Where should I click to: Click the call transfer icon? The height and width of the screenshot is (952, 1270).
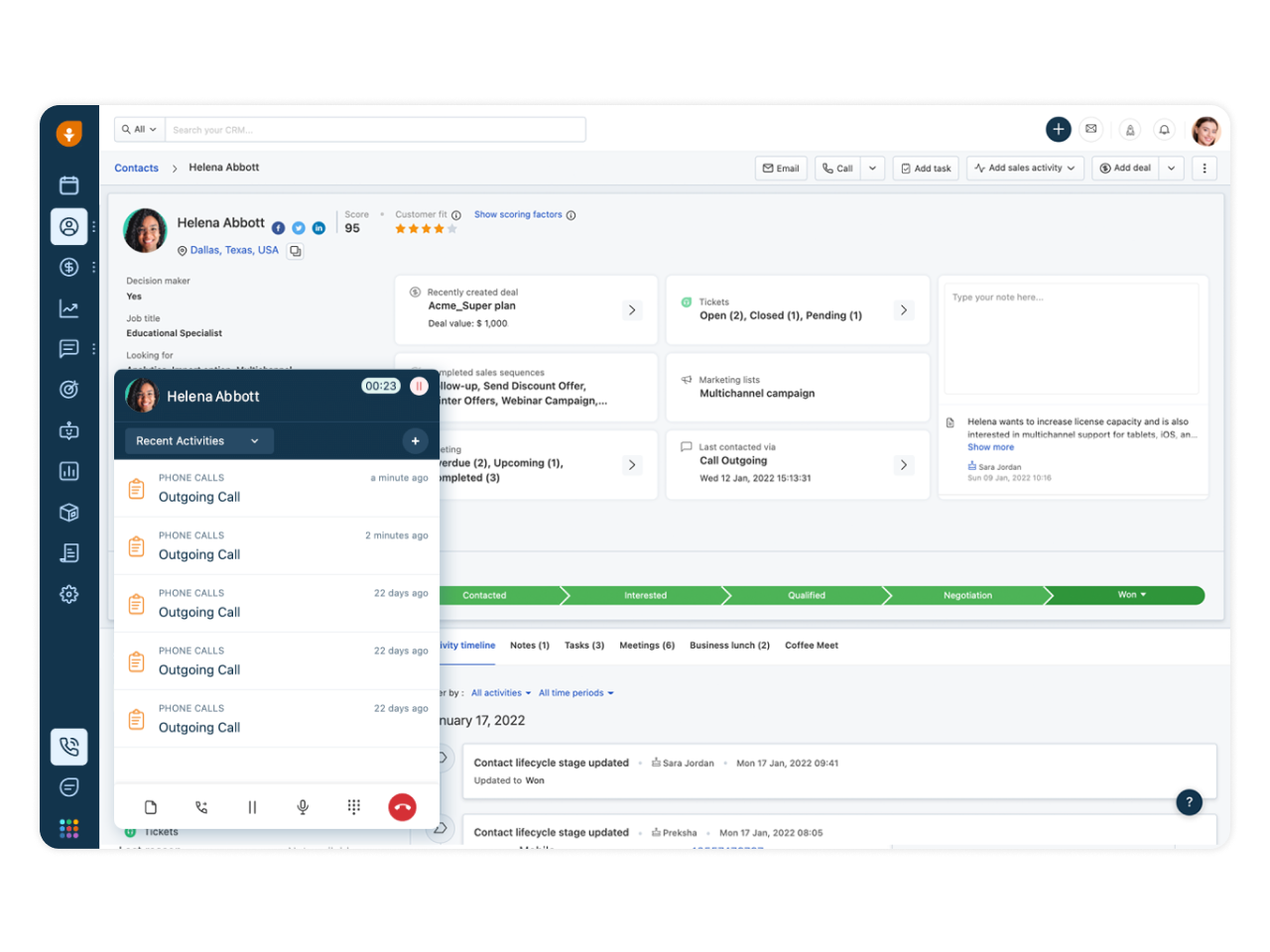pyautogui.click(x=201, y=807)
